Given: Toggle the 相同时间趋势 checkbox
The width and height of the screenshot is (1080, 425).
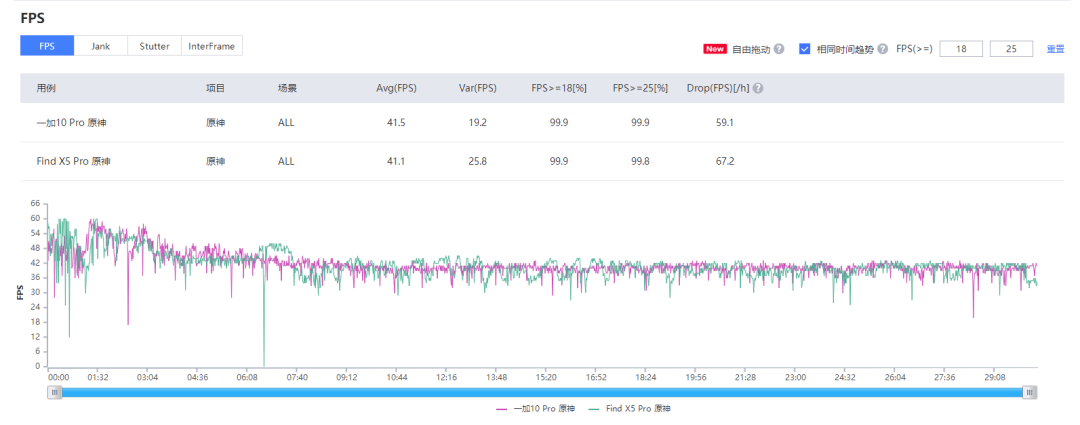Looking at the screenshot, I should point(805,49).
